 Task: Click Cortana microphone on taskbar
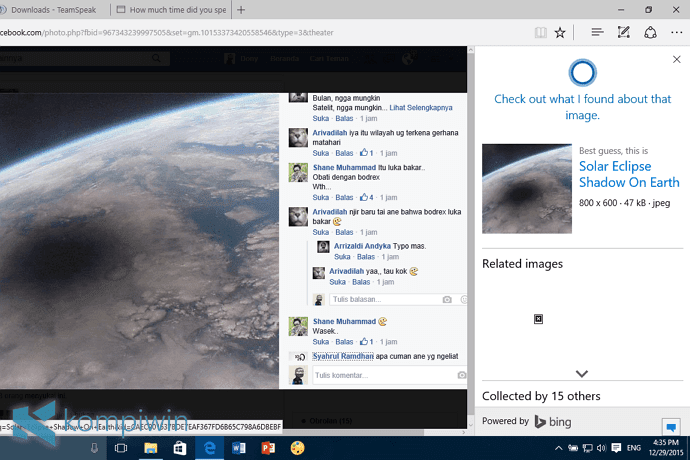click(x=94, y=448)
